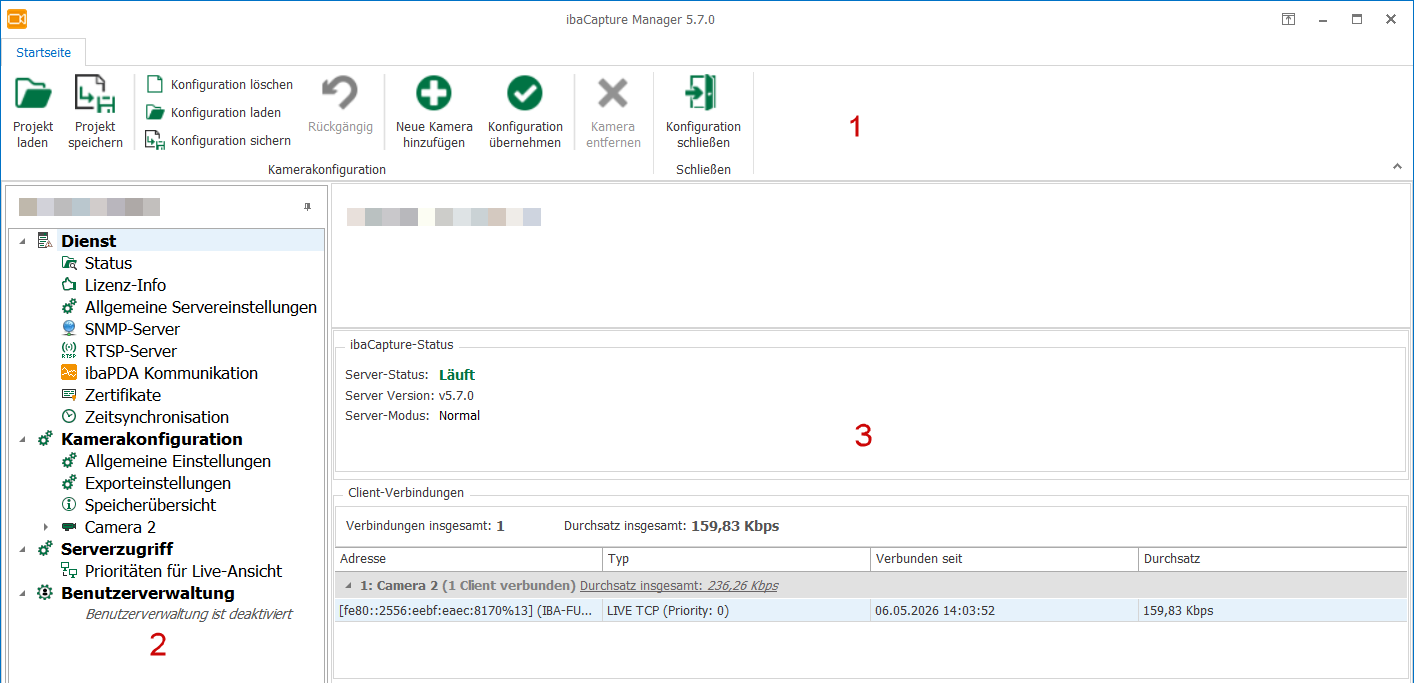Click the 'Läuft' server status text

point(457,375)
